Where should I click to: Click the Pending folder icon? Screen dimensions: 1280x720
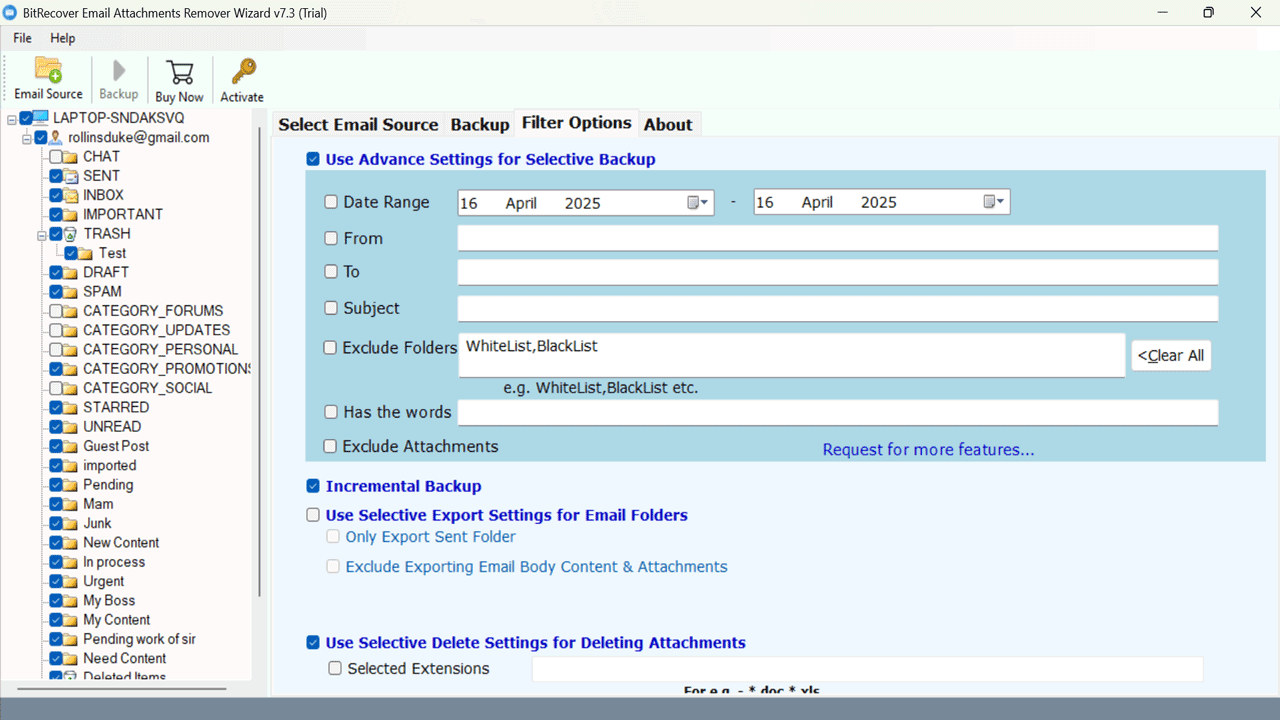(x=71, y=485)
